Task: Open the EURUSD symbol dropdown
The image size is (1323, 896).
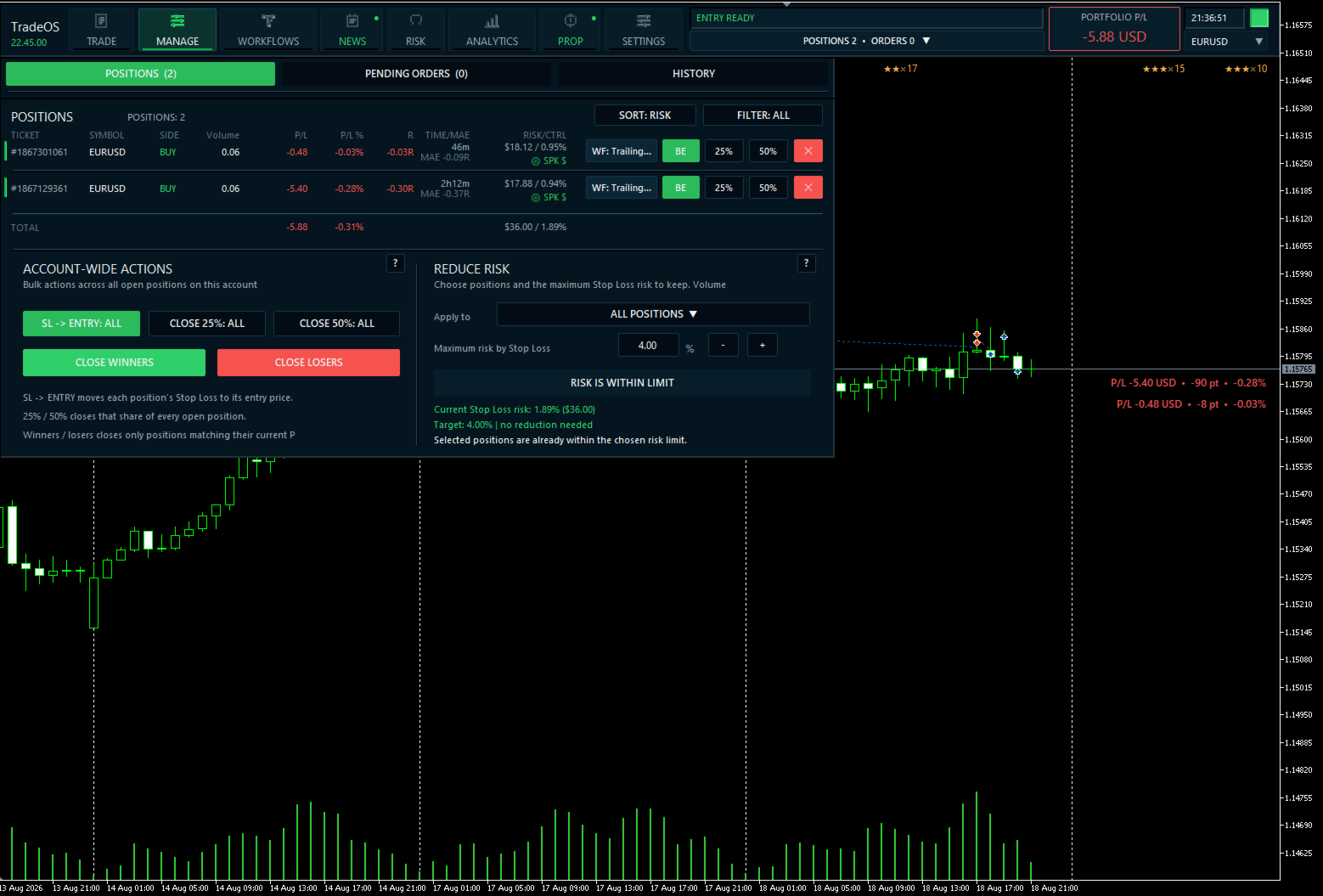Action: [1227, 42]
